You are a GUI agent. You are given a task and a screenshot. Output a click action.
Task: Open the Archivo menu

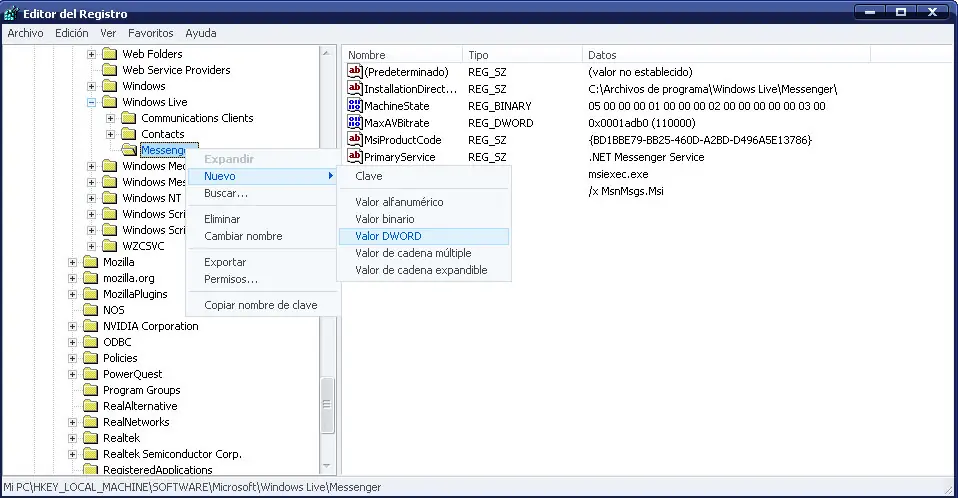tap(25, 33)
